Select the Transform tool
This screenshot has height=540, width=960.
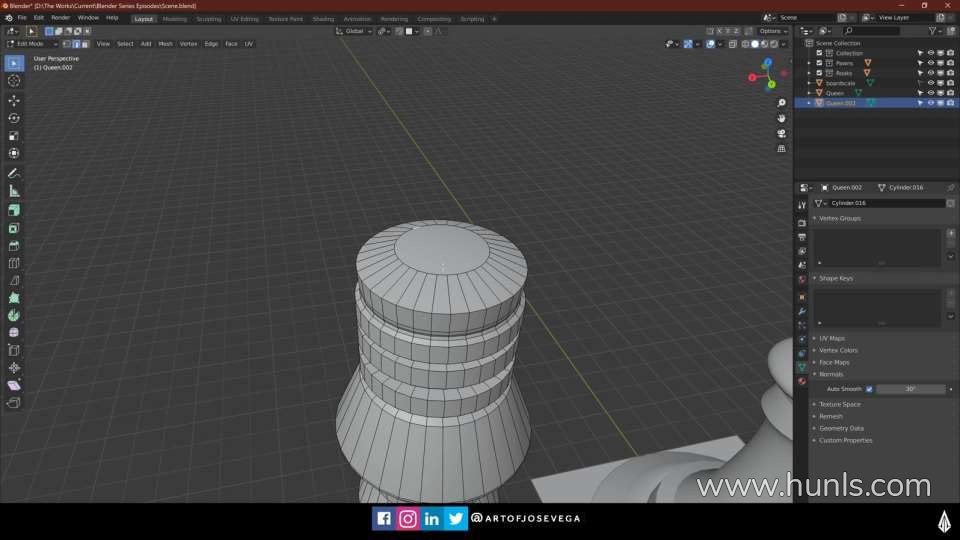pyautogui.click(x=14, y=153)
